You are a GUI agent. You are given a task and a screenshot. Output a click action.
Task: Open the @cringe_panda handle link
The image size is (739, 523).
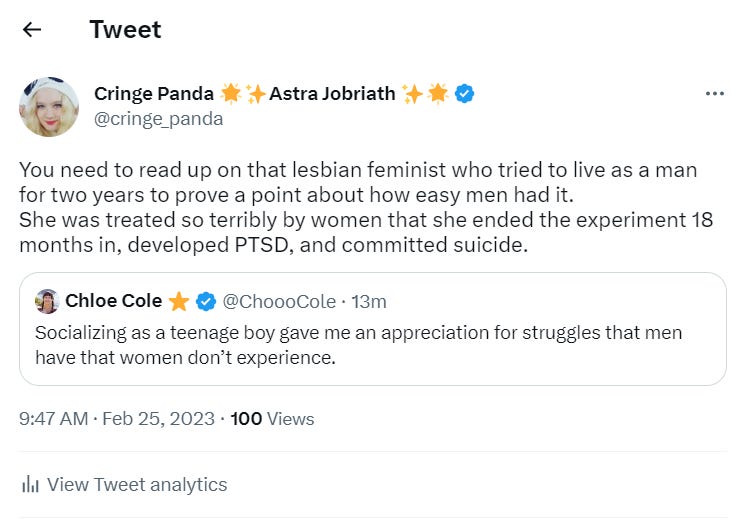pyautogui.click(x=158, y=119)
